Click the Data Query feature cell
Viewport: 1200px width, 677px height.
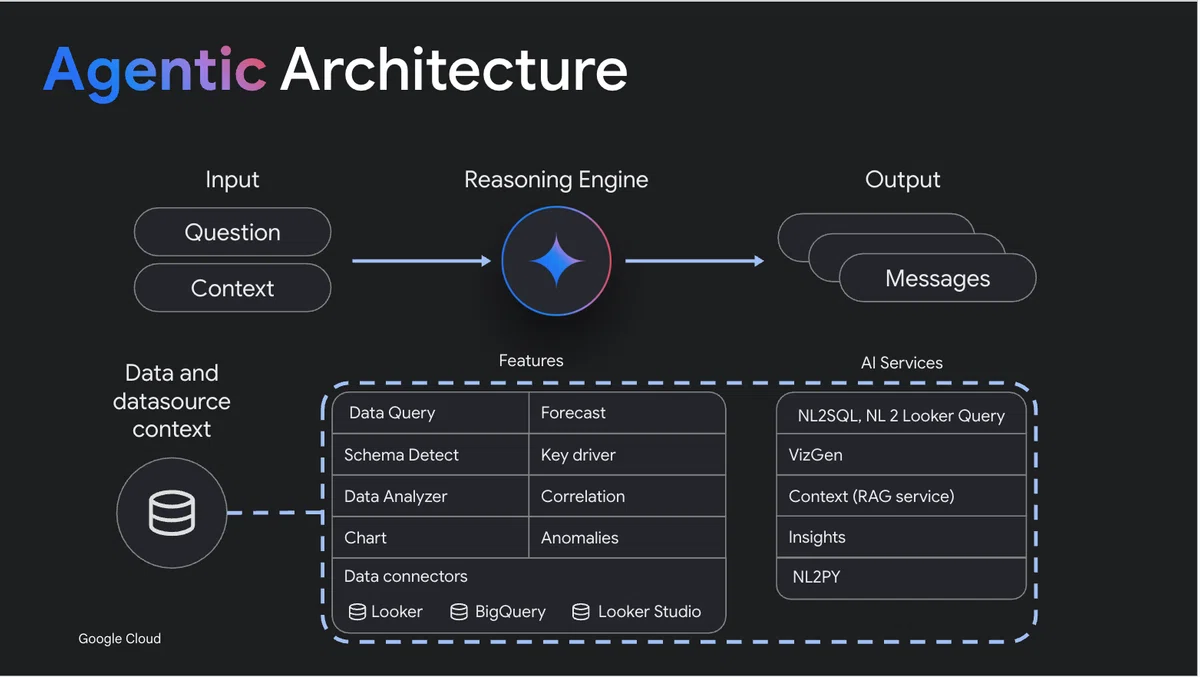point(430,413)
